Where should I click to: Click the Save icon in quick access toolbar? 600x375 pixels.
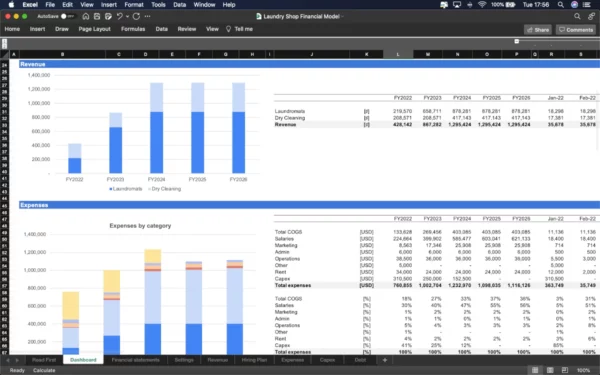click(x=97, y=16)
